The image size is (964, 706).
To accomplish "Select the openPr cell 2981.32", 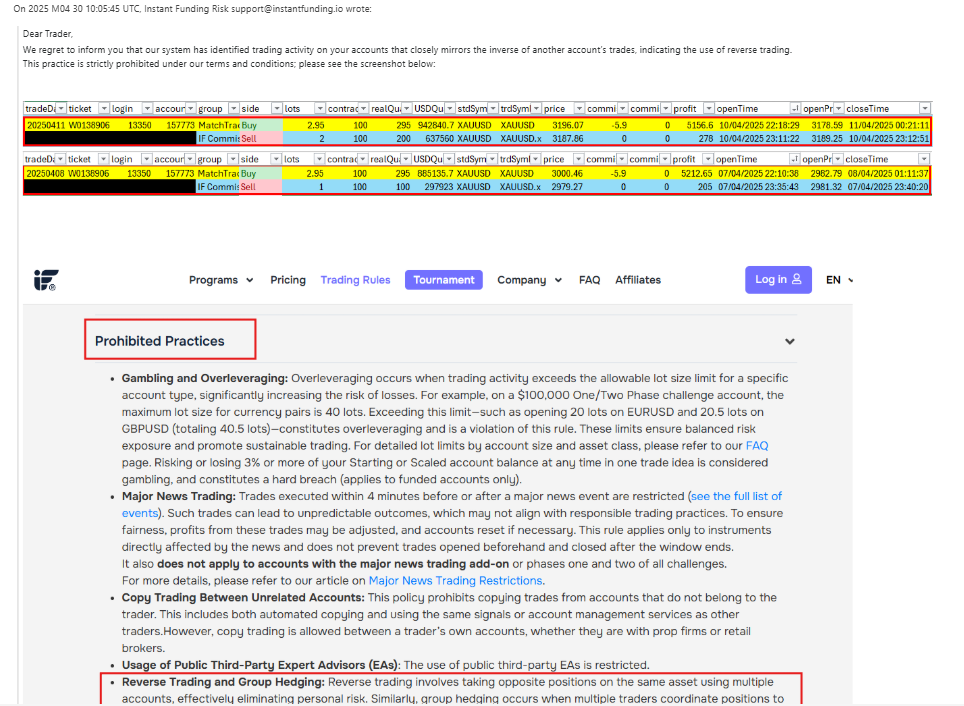I will coord(823,187).
